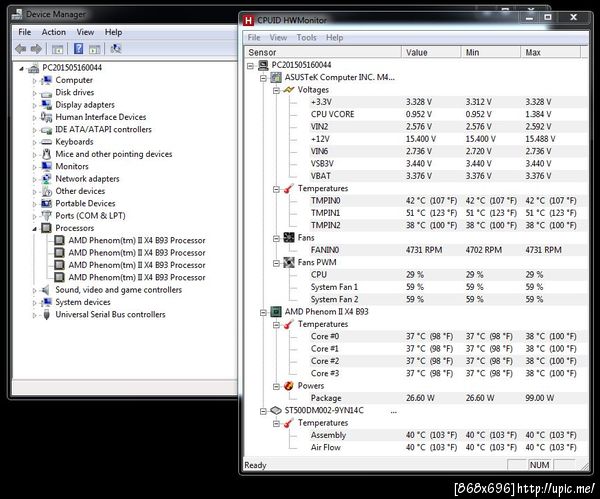
Task: Select IDE ATA/ATAPI controllers item
Action: coord(103,129)
